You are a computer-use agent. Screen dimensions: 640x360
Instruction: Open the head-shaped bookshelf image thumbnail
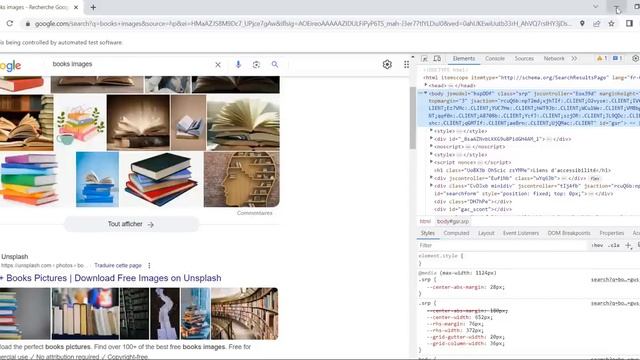tap(242, 180)
